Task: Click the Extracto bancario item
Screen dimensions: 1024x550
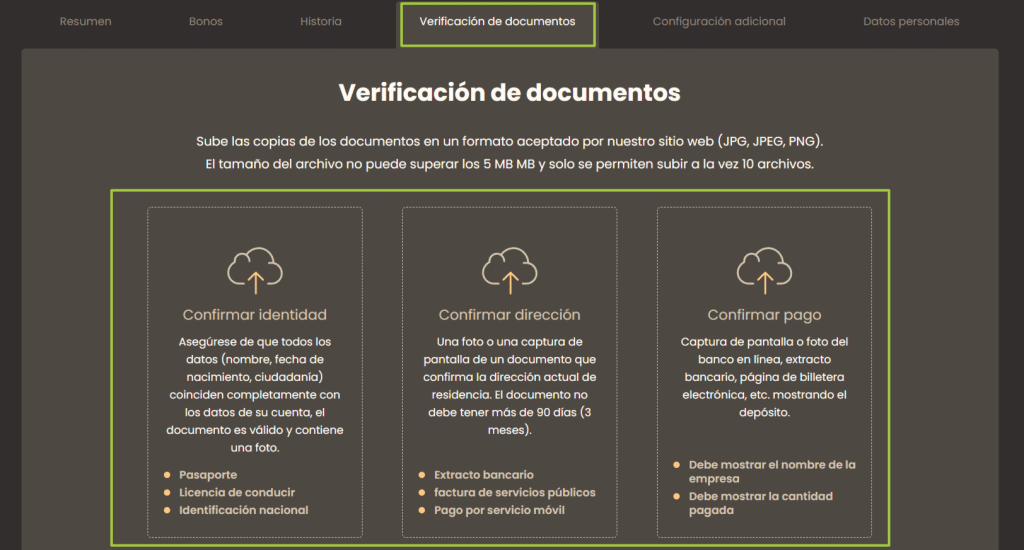Action: [x=484, y=475]
